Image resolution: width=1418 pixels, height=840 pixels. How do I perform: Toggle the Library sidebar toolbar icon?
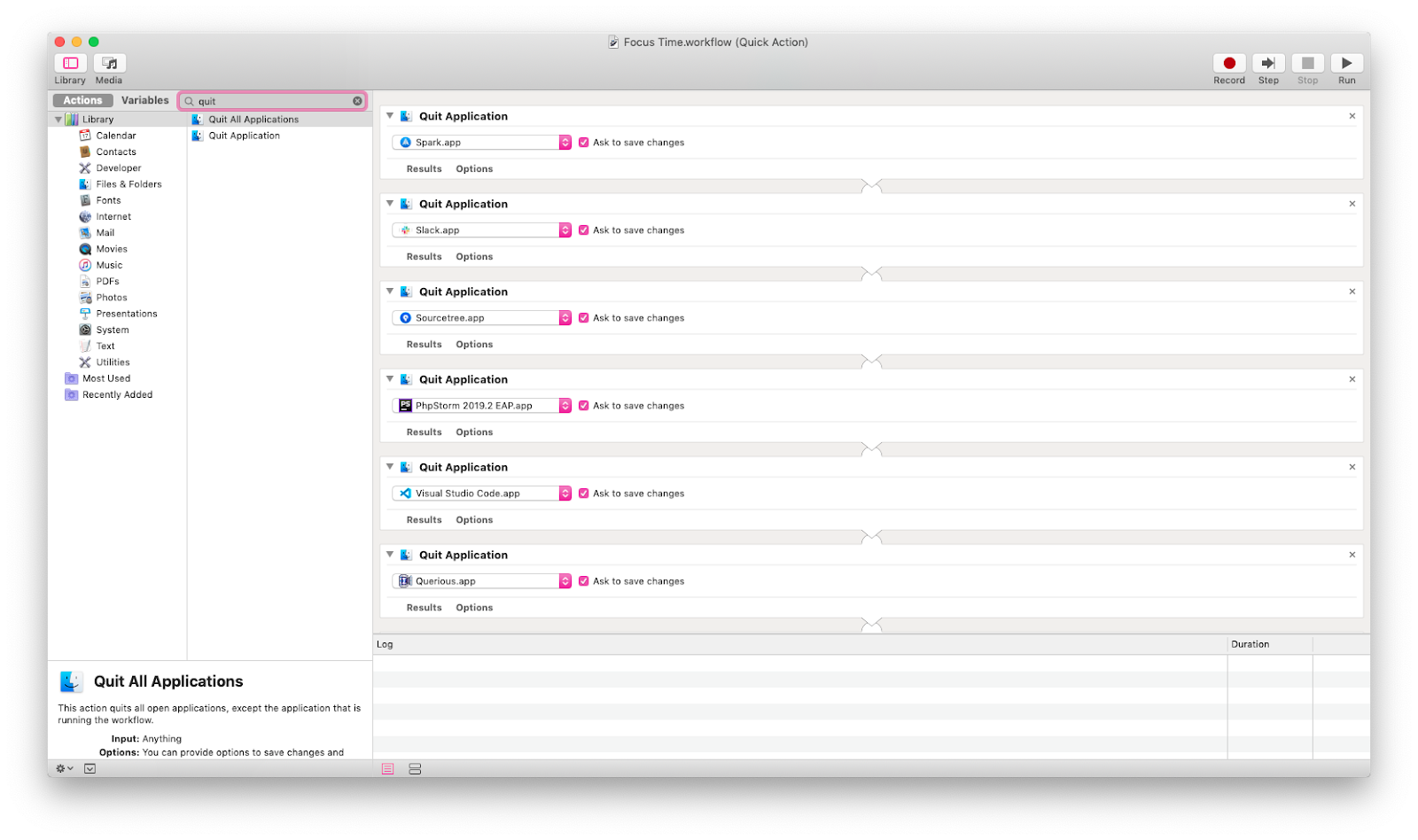pos(71,63)
